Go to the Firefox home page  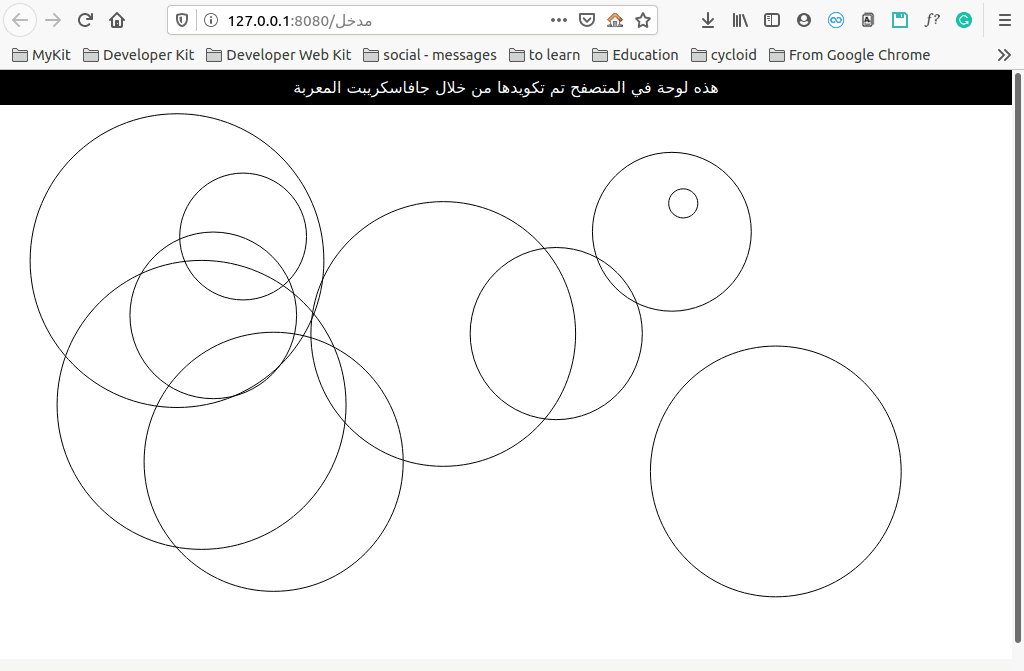(x=117, y=20)
